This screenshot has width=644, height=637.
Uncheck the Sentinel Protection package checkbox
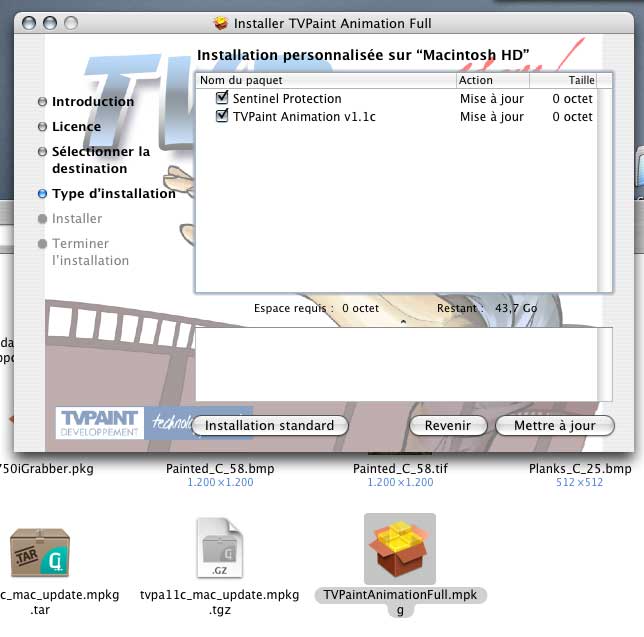pyautogui.click(x=222, y=98)
